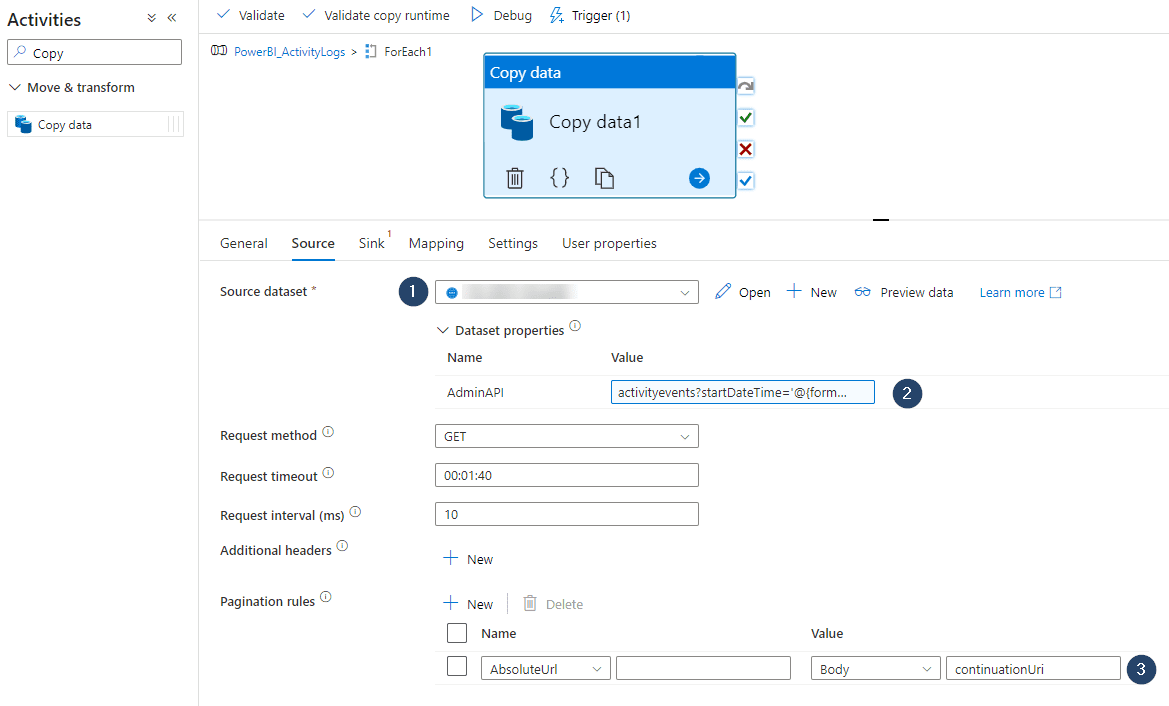The image size is (1169, 706).
Task: Open the Body value dropdown
Action: 875,669
